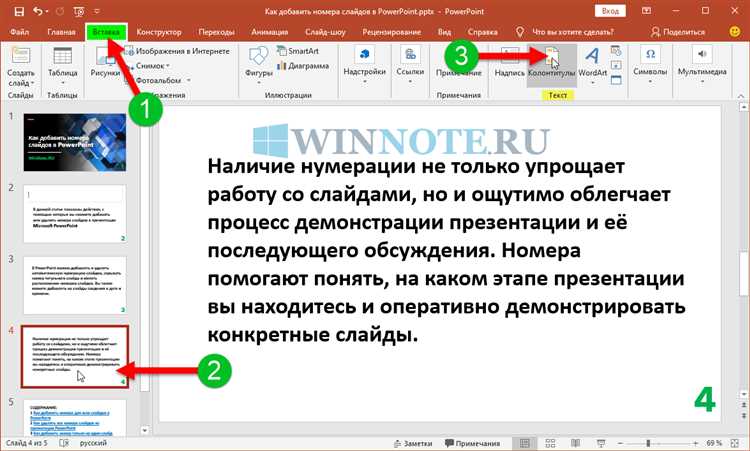
Task: Click the spell check icon in status bar
Action: pyautogui.click(x=64, y=443)
